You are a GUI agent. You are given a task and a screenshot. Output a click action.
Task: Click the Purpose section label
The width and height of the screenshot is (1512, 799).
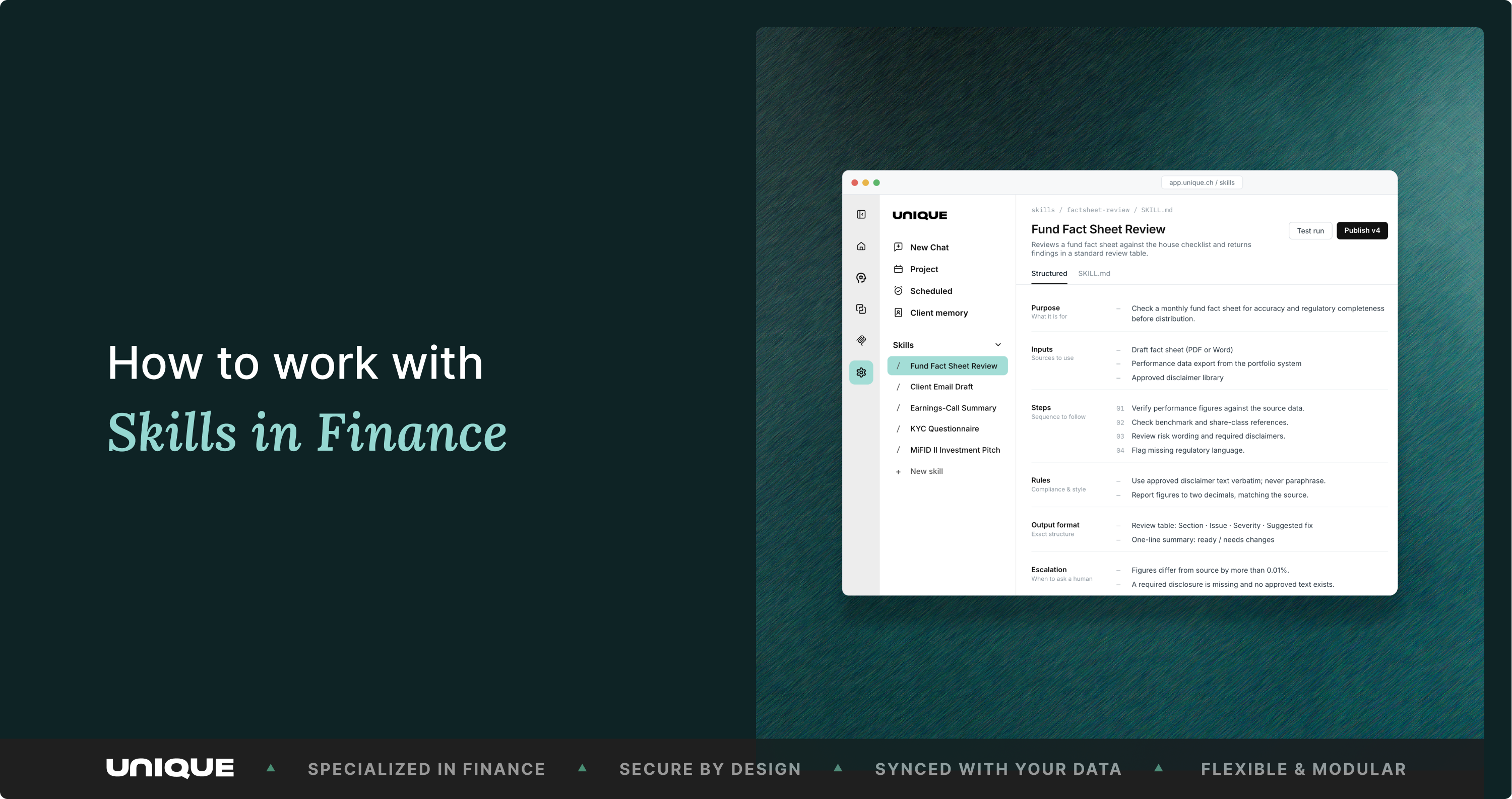click(1045, 308)
